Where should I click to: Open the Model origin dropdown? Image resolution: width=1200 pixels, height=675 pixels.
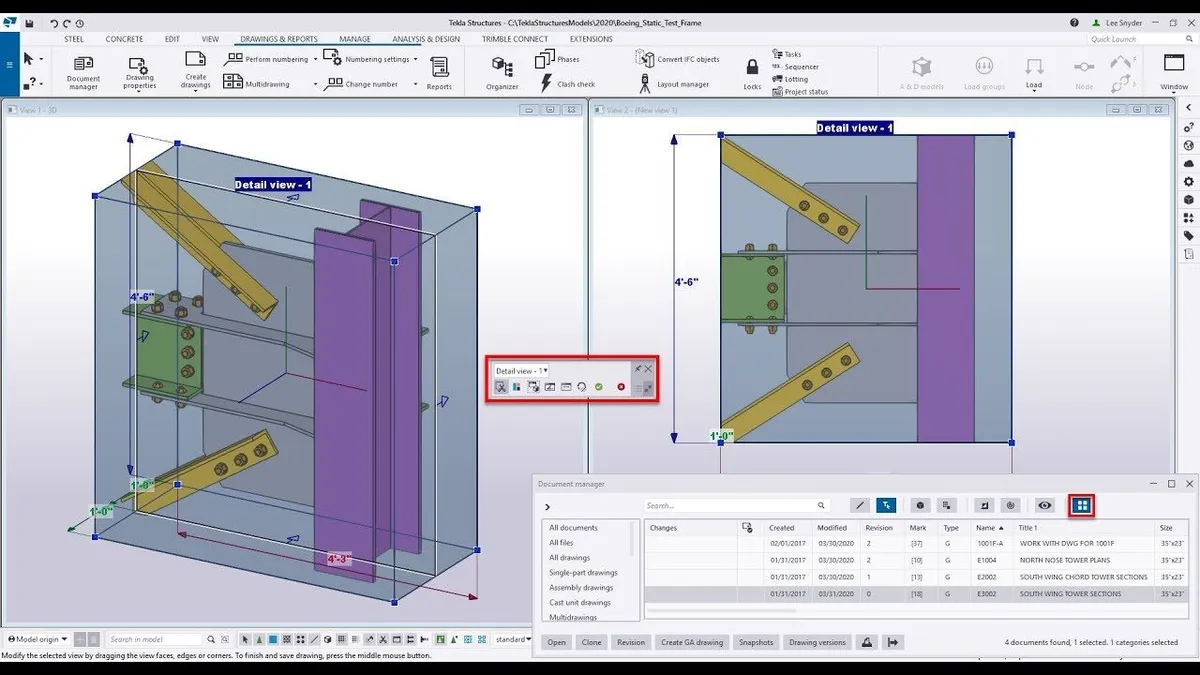(38, 639)
